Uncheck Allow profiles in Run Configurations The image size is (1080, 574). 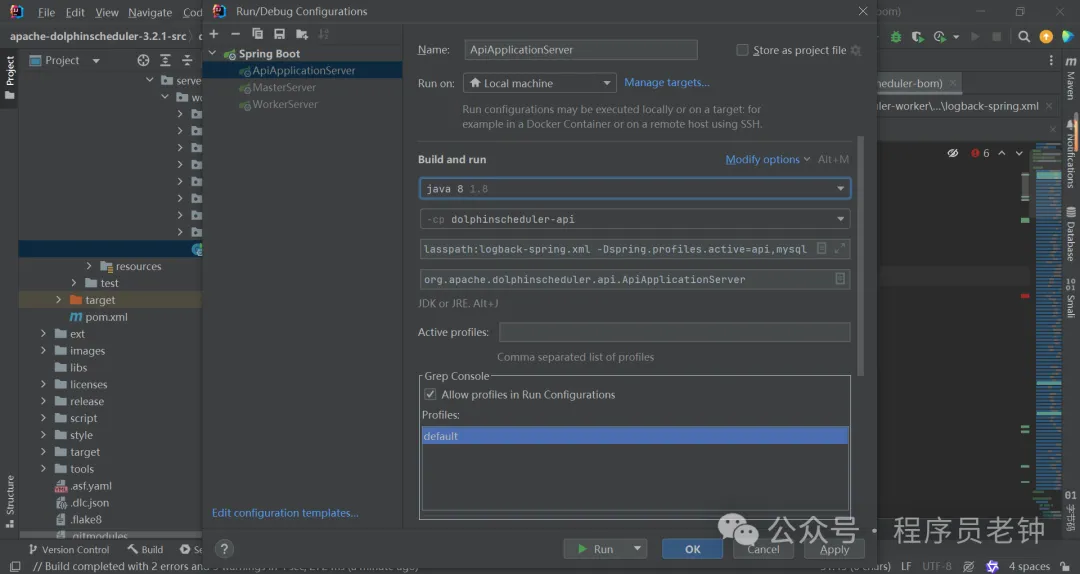[x=431, y=394]
